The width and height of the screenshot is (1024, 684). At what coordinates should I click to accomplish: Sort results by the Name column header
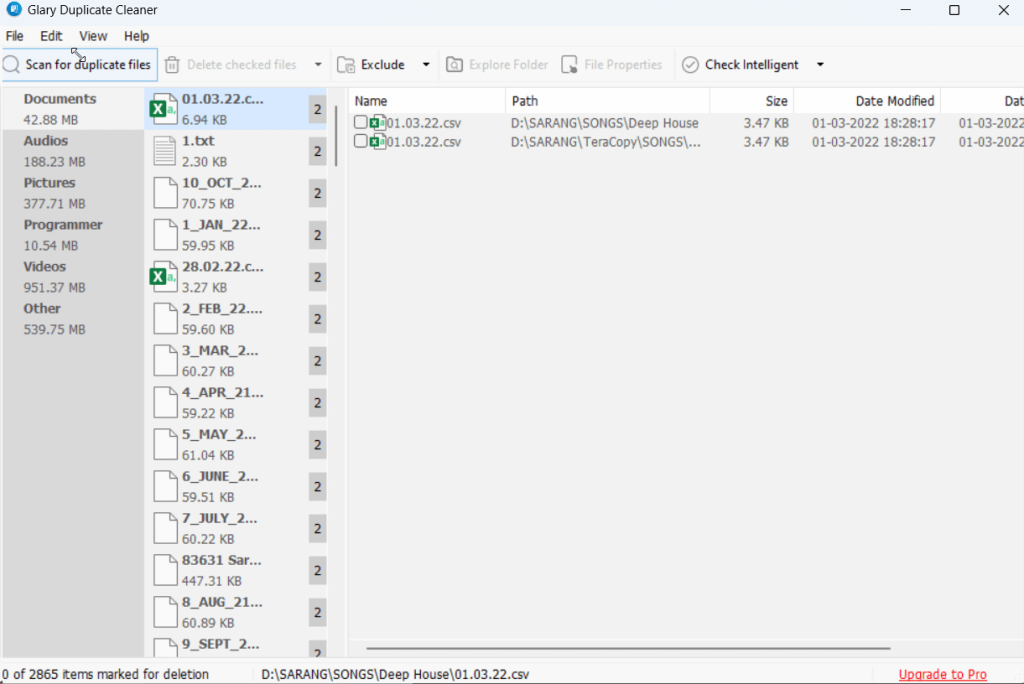click(427, 101)
